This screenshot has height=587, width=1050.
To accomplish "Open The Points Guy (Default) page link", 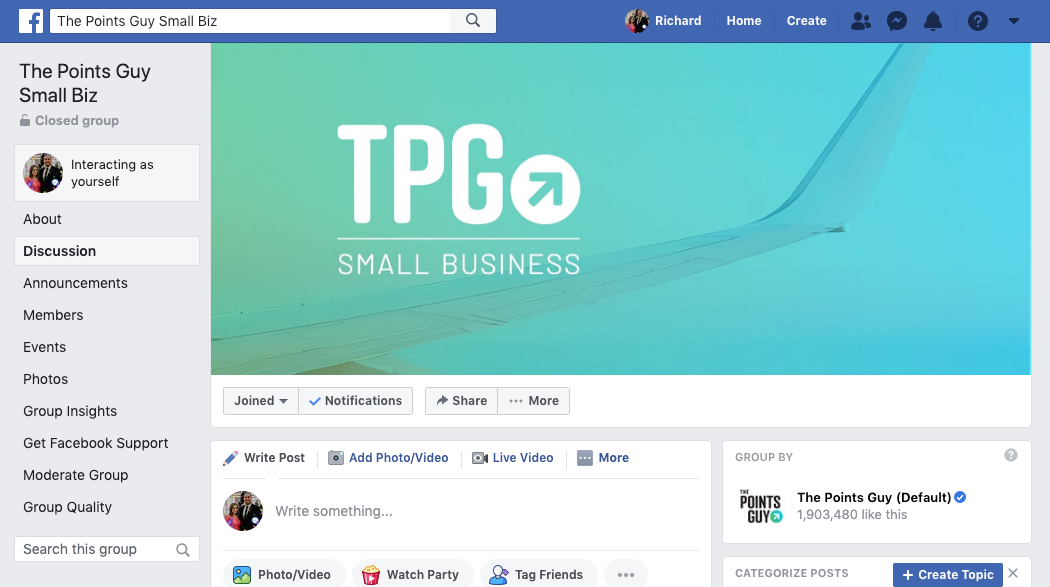I will pyautogui.click(x=874, y=497).
